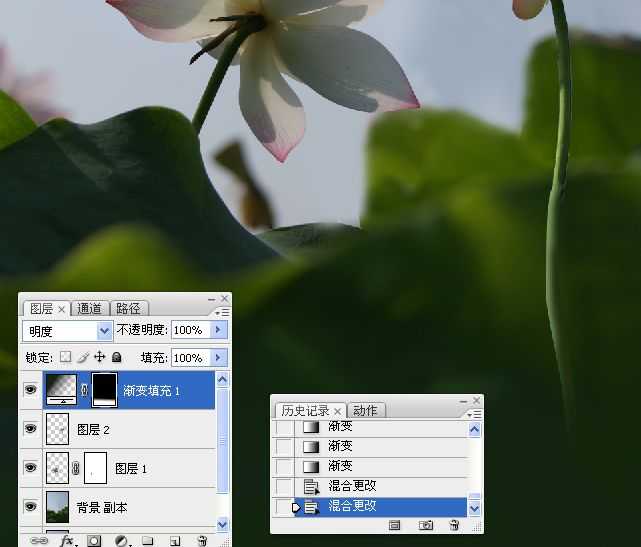Screen dimensions: 641x547
Task: Click the link layers icon
Action: [x=39, y=540]
